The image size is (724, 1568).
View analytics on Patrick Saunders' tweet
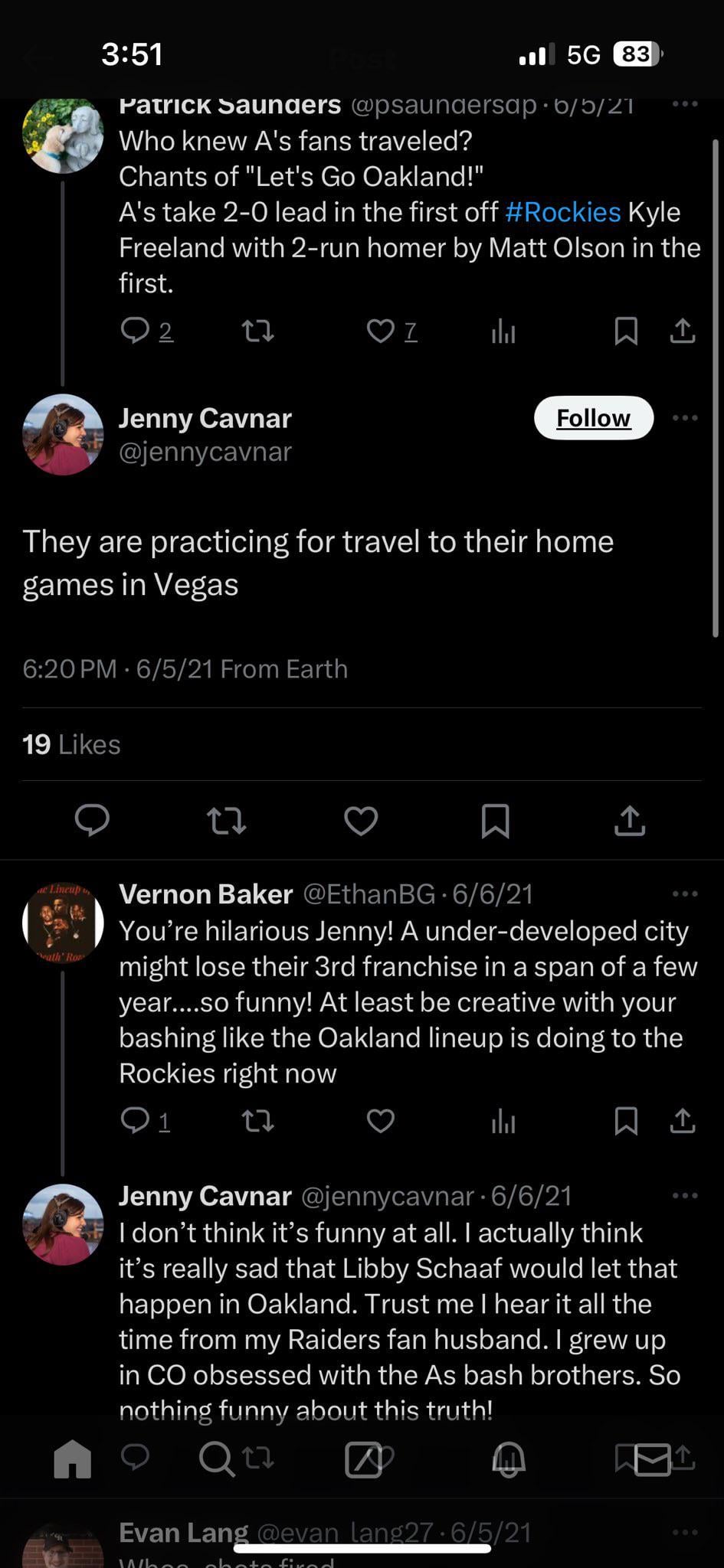tap(503, 331)
